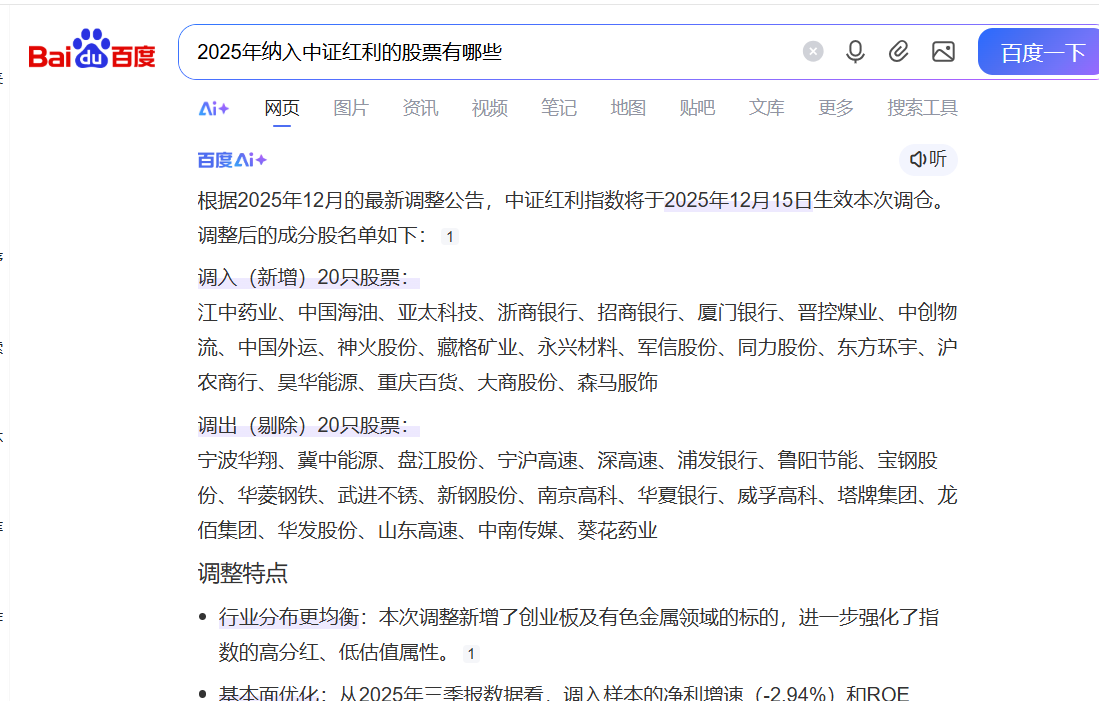Click the 基本面优化 bullet text
Image resolution: width=1099 pixels, height=701 pixels.
[269, 694]
